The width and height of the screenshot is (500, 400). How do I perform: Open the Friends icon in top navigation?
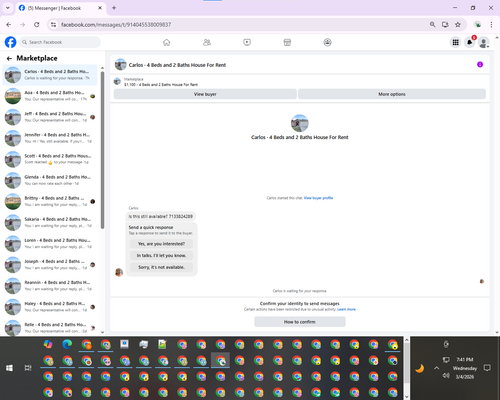(x=207, y=42)
